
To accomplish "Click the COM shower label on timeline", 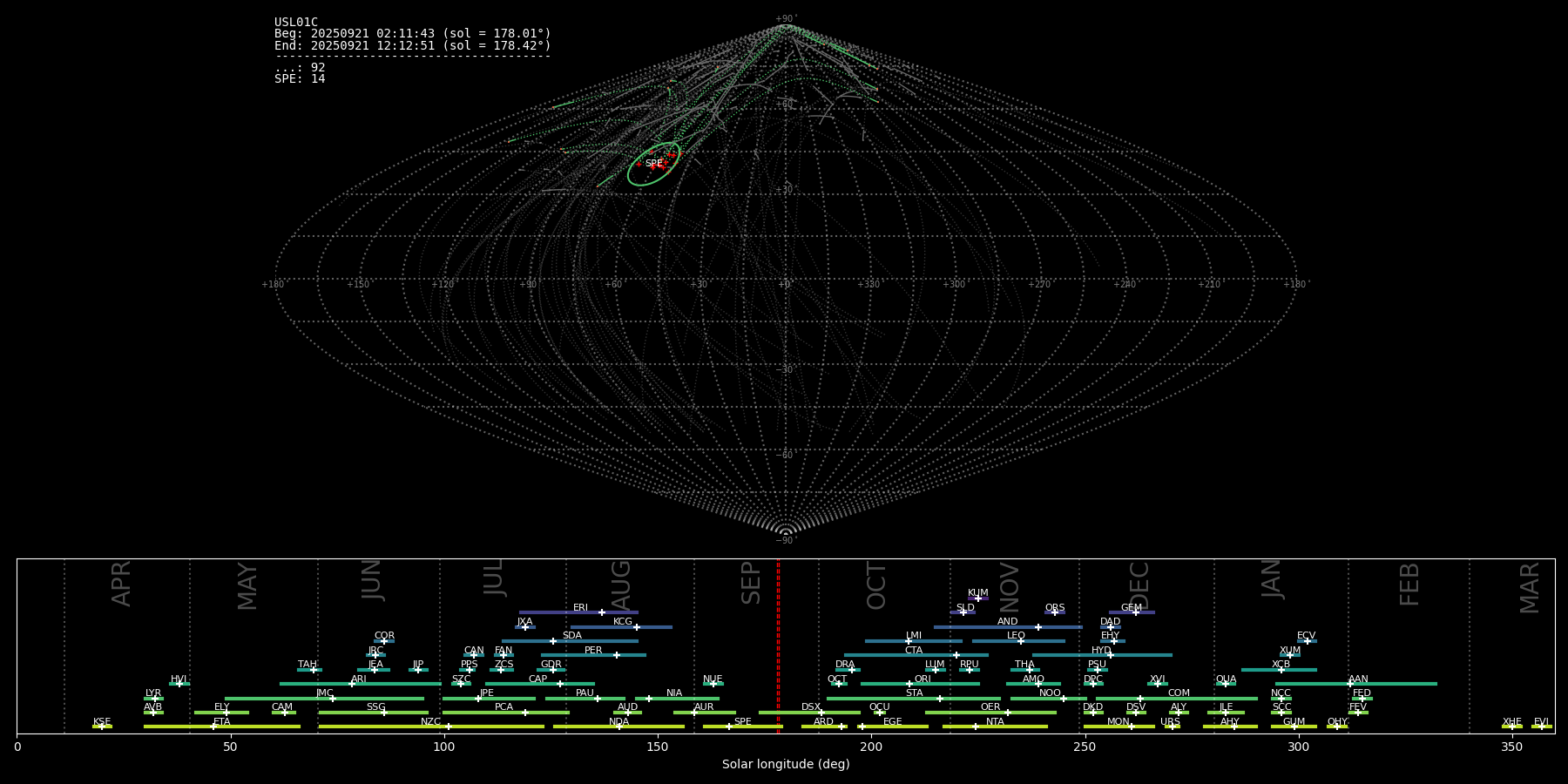I will (1179, 693).
